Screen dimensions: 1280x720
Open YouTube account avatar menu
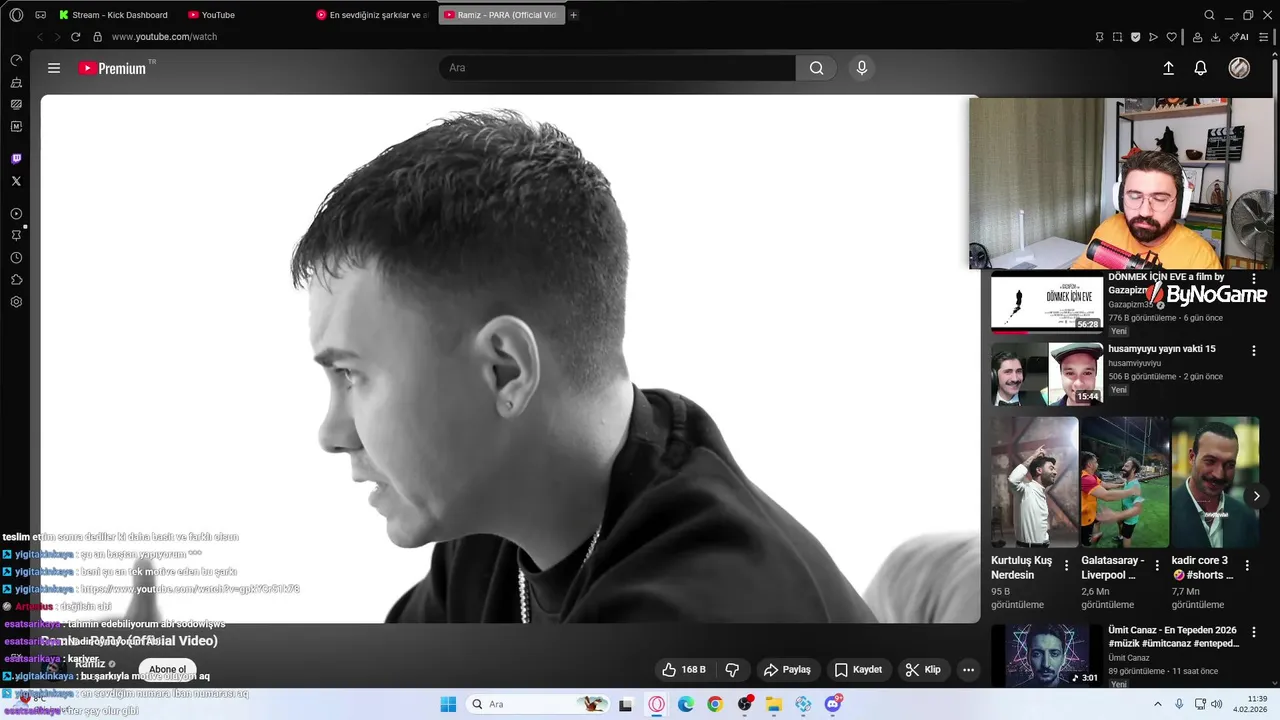(1239, 68)
